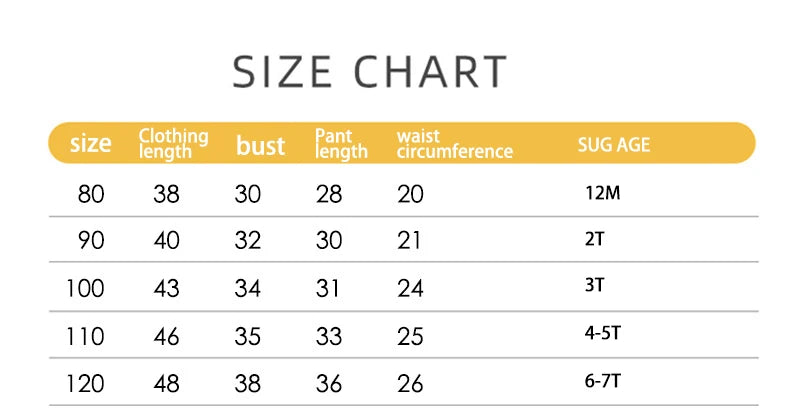Select clothing length value 46
The height and width of the screenshot is (420, 800).
click(x=166, y=336)
